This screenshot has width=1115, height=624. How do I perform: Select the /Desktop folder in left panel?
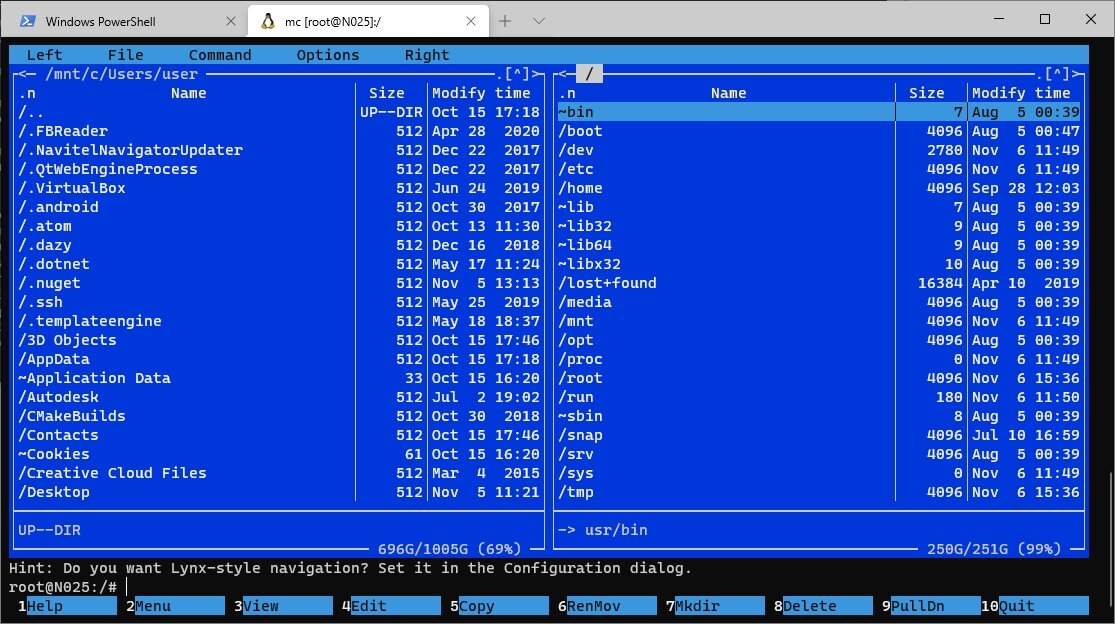coord(279,493)
